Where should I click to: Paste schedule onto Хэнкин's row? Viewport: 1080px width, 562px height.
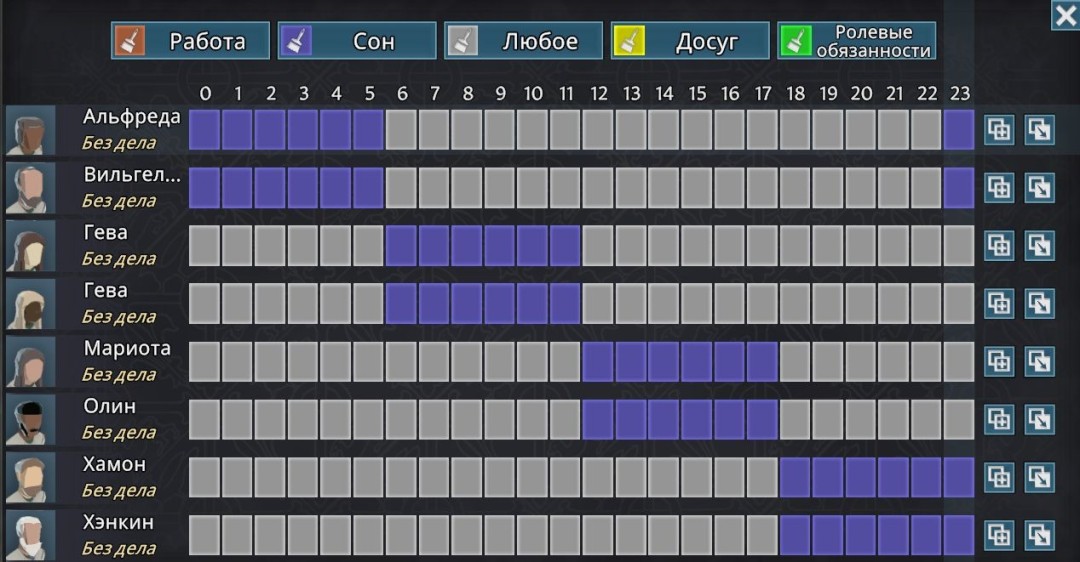tap(1039, 535)
